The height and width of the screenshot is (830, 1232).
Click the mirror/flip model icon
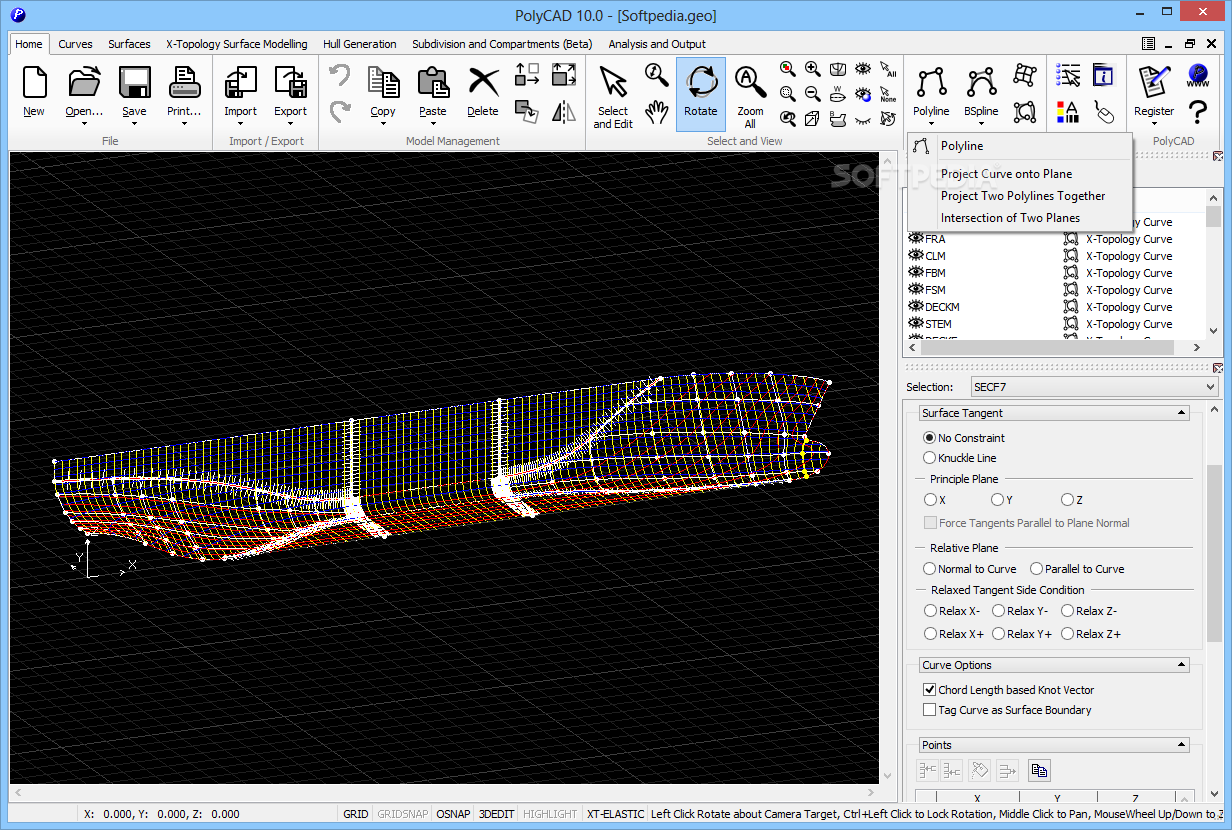[x=563, y=111]
